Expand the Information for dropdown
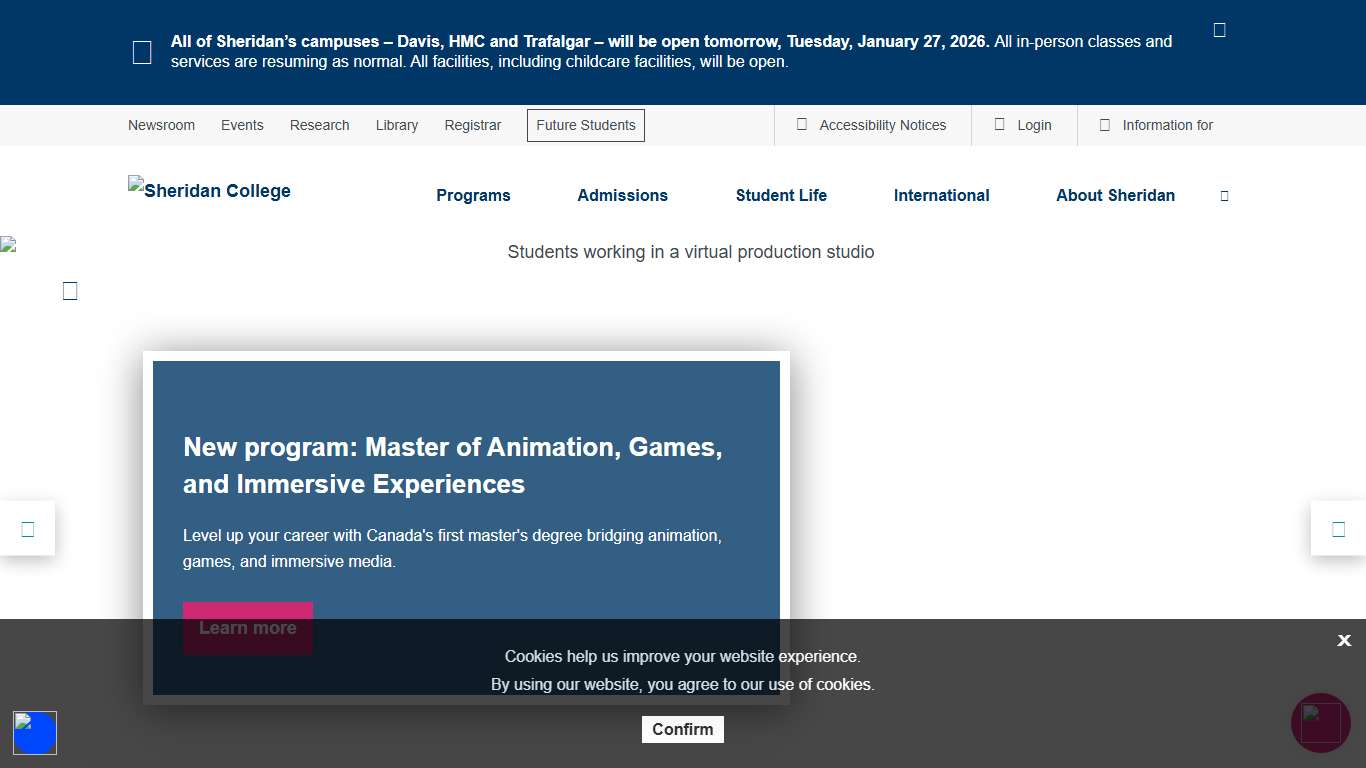The width and height of the screenshot is (1366, 768). tap(1156, 125)
